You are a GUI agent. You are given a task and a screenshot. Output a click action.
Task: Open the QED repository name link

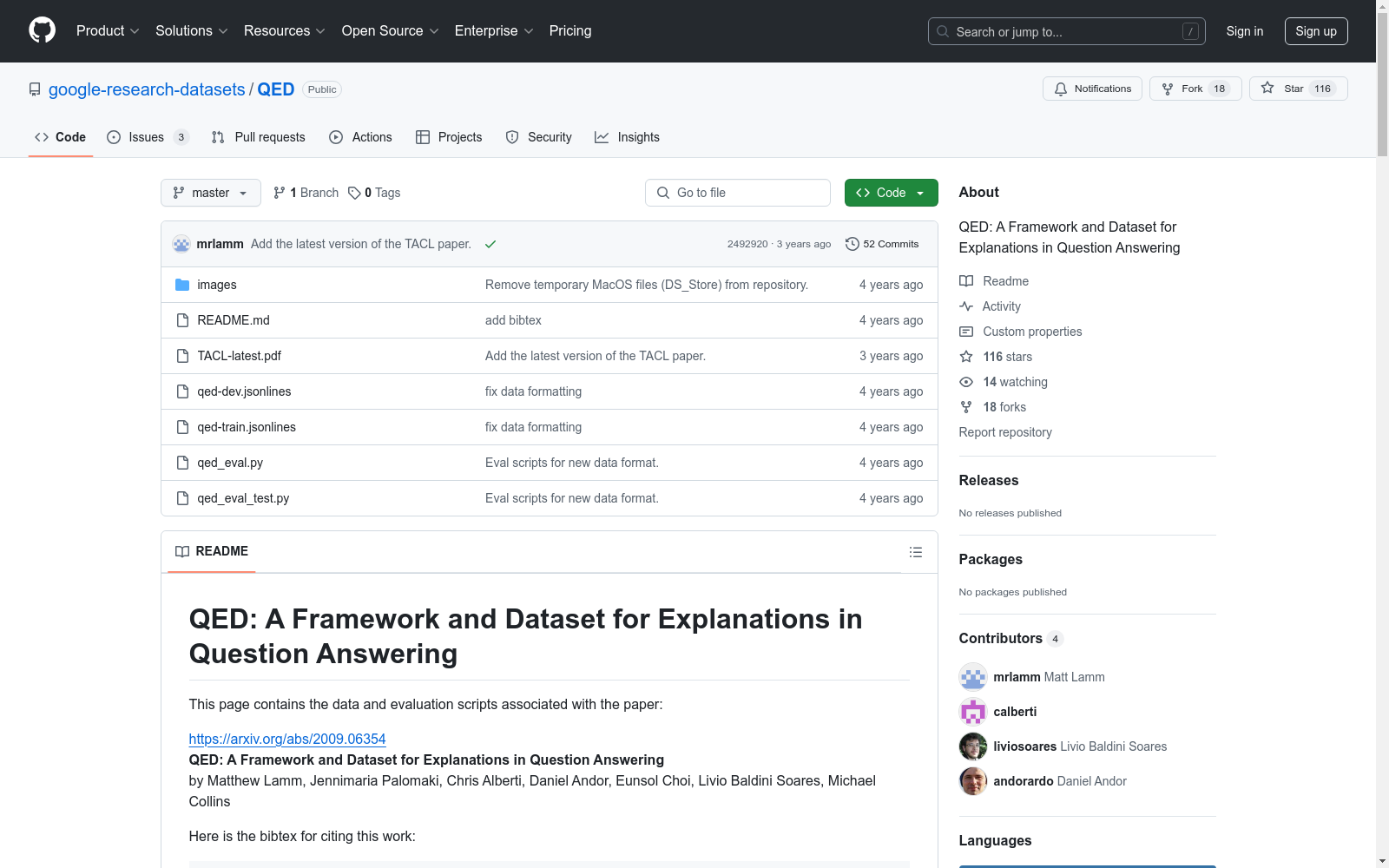point(276,89)
